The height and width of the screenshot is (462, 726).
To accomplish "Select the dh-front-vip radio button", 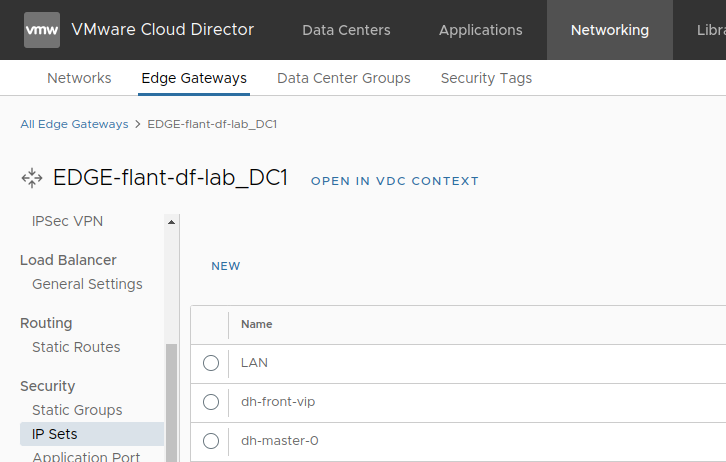I will pos(211,402).
